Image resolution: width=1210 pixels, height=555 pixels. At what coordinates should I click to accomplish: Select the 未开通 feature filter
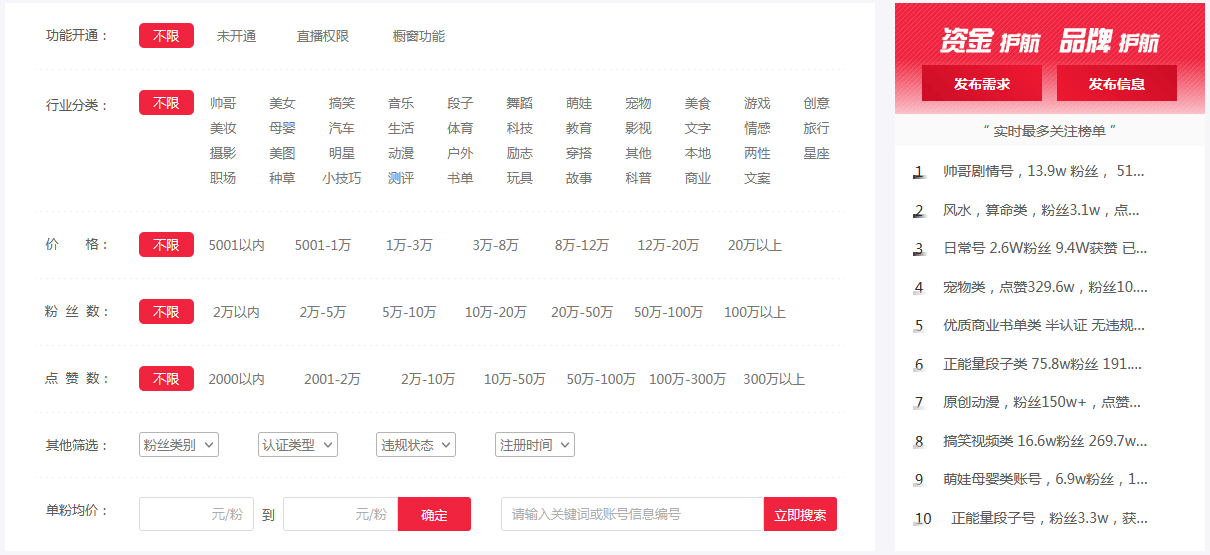point(237,36)
